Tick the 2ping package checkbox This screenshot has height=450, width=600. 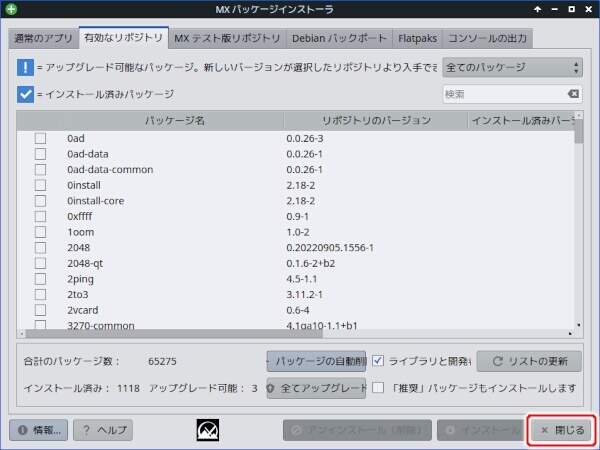coord(40,279)
